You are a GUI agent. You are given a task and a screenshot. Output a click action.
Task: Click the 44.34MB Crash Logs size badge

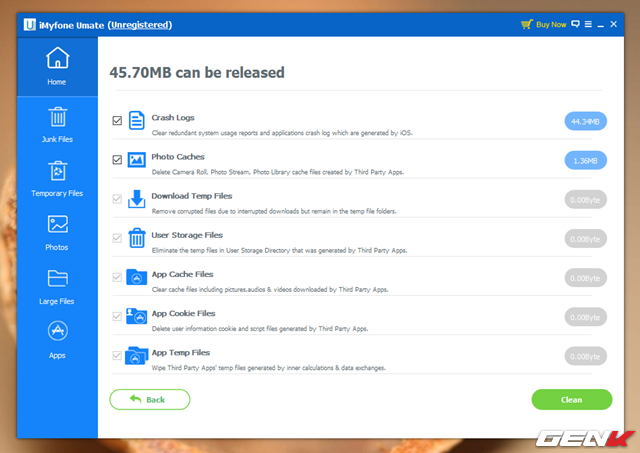pyautogui.click(x=585, y=121)
